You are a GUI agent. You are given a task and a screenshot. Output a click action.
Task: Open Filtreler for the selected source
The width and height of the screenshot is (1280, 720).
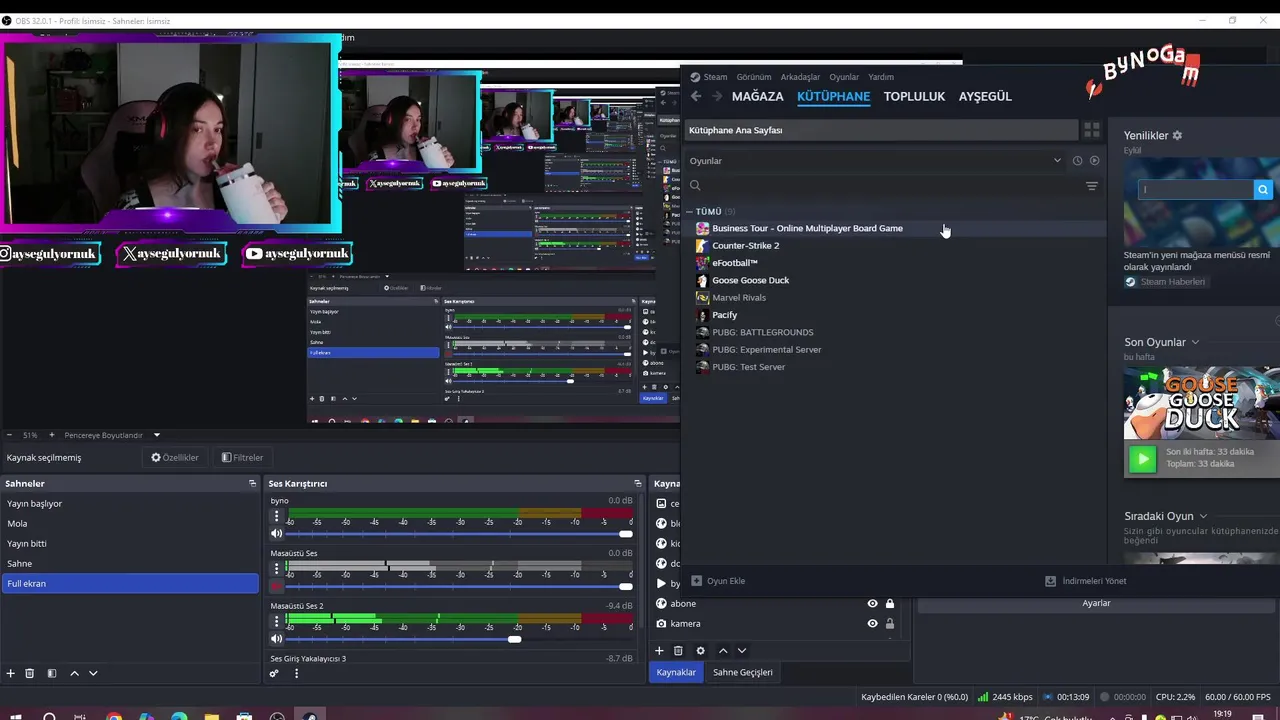click(242, 457)
